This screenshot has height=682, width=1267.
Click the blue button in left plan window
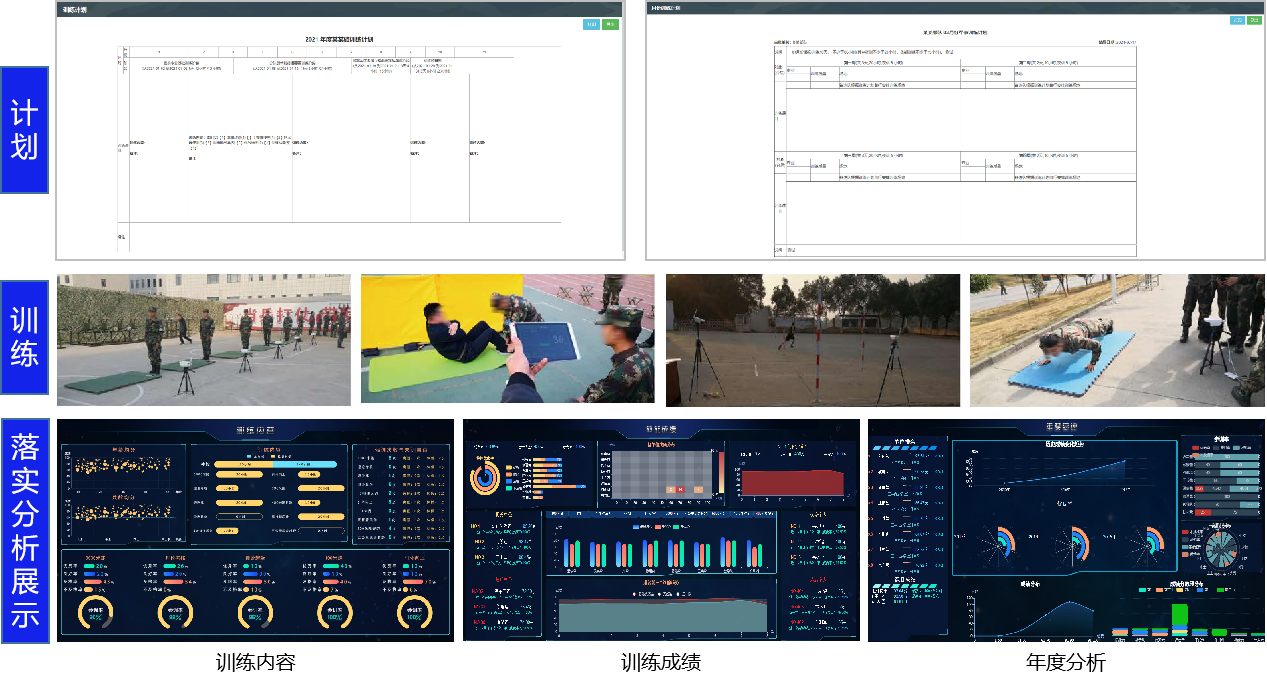(591, 24)
